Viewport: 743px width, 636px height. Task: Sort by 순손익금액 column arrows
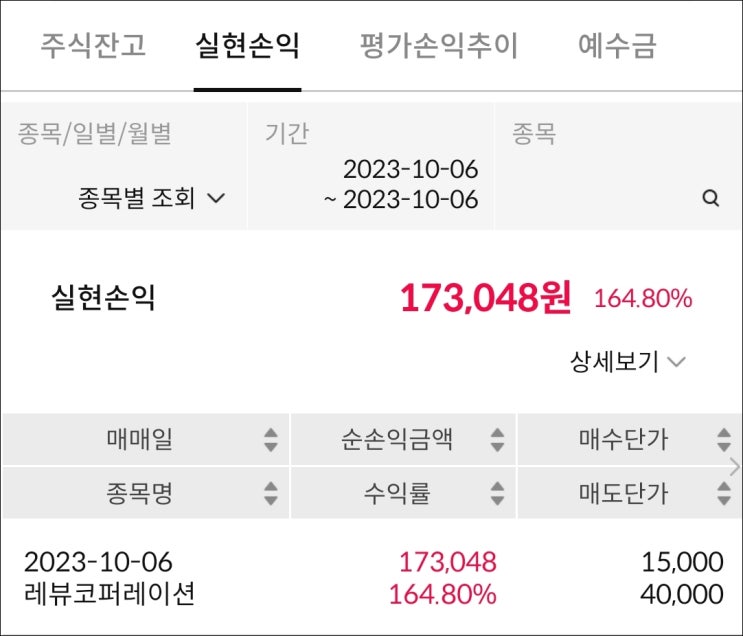pyautogui.click(x=497, y=439)
